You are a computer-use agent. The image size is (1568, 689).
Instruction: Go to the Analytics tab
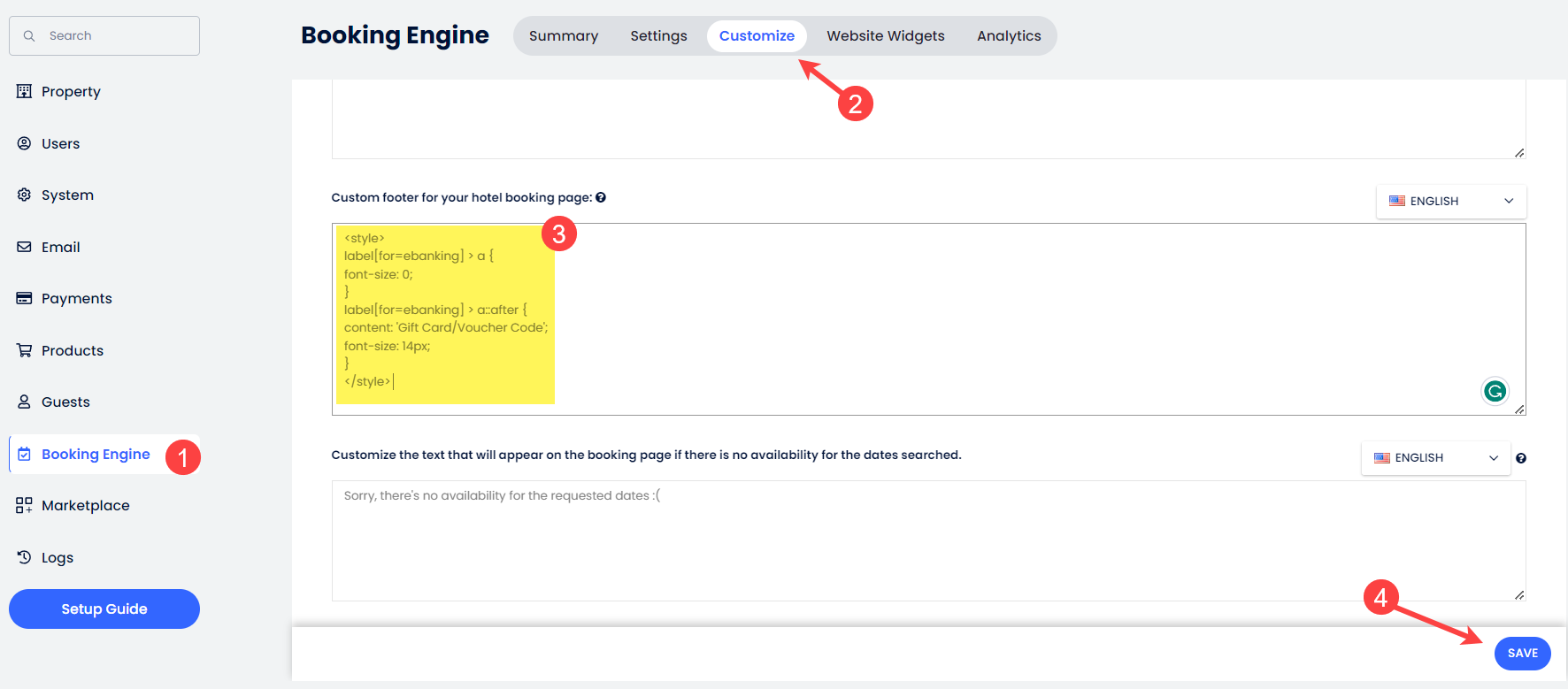pos(1008,35)
